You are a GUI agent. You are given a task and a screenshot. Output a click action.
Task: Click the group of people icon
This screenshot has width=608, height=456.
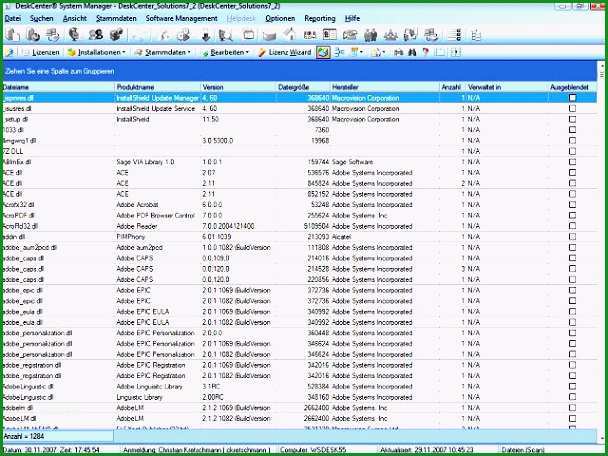point(390,36)
